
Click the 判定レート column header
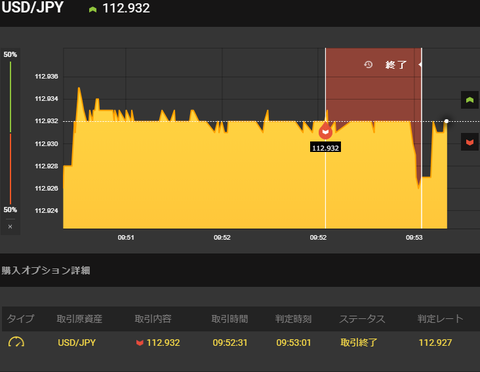pyautogui.click(x=440, y=319)
